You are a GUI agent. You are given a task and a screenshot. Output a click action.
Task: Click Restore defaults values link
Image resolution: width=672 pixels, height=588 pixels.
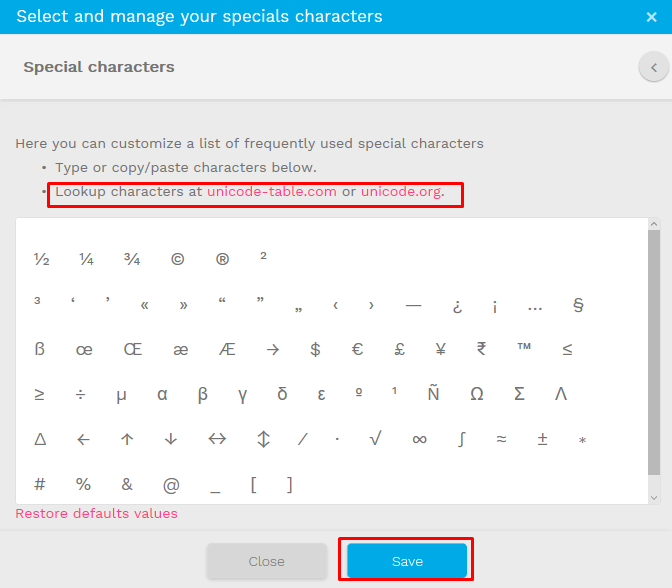96,513
